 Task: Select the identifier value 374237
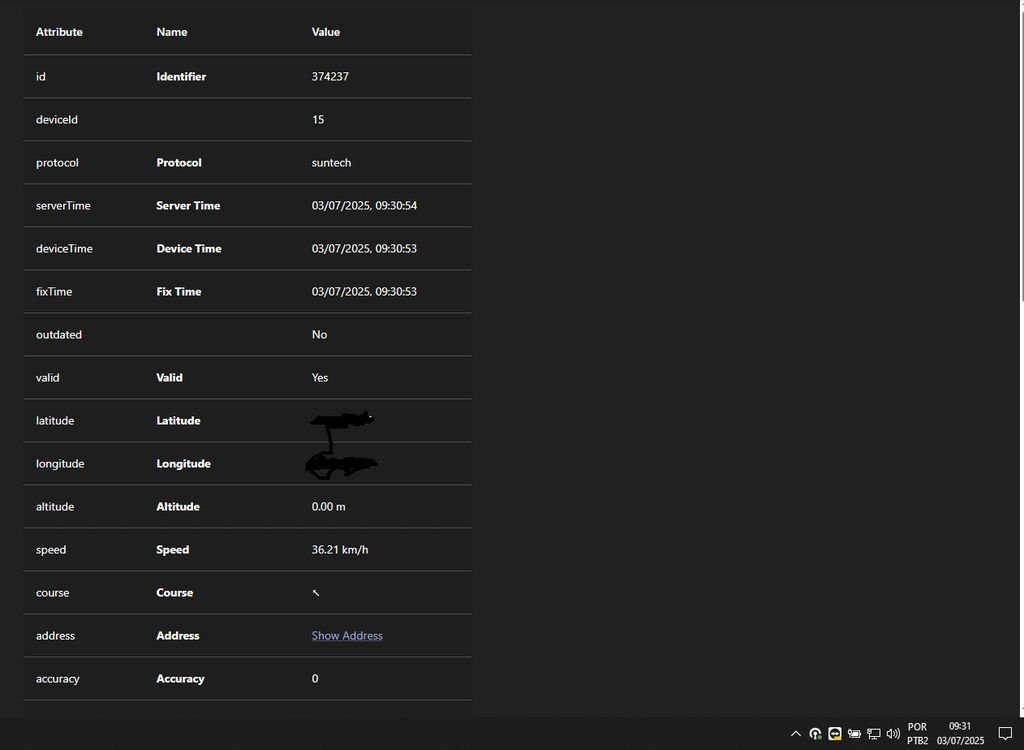(x=330, y=76)
